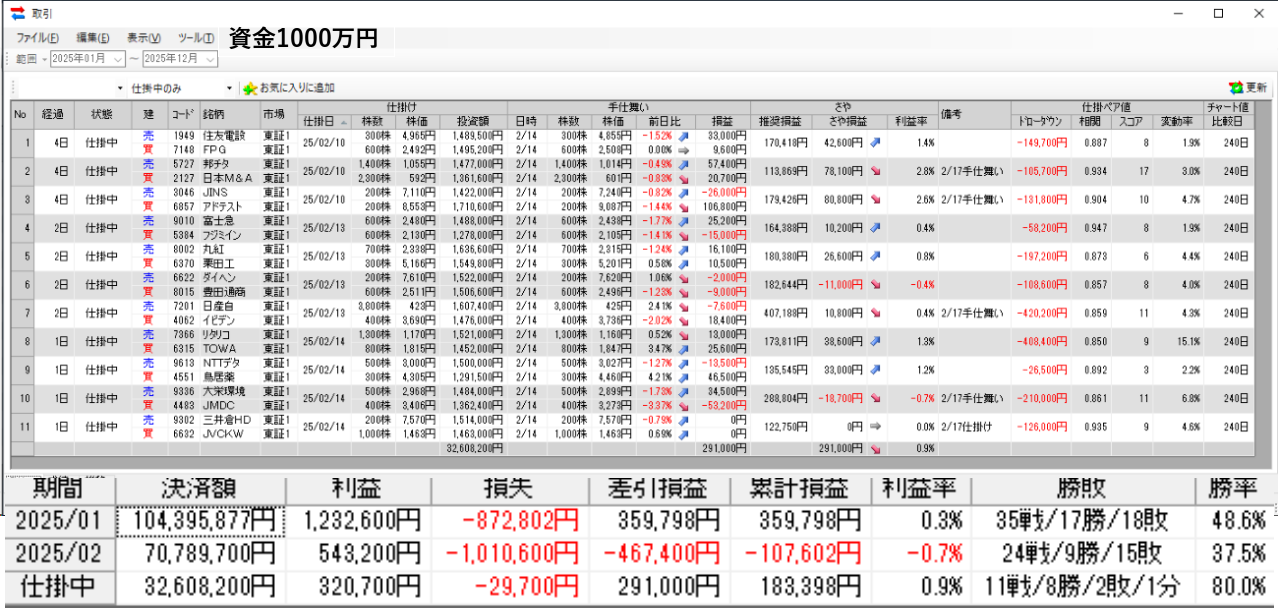The height and width of the screenshot is (608, 1278).
Task: Click the vertical scrollbar right of the table
Action: tap(1262, 280)
